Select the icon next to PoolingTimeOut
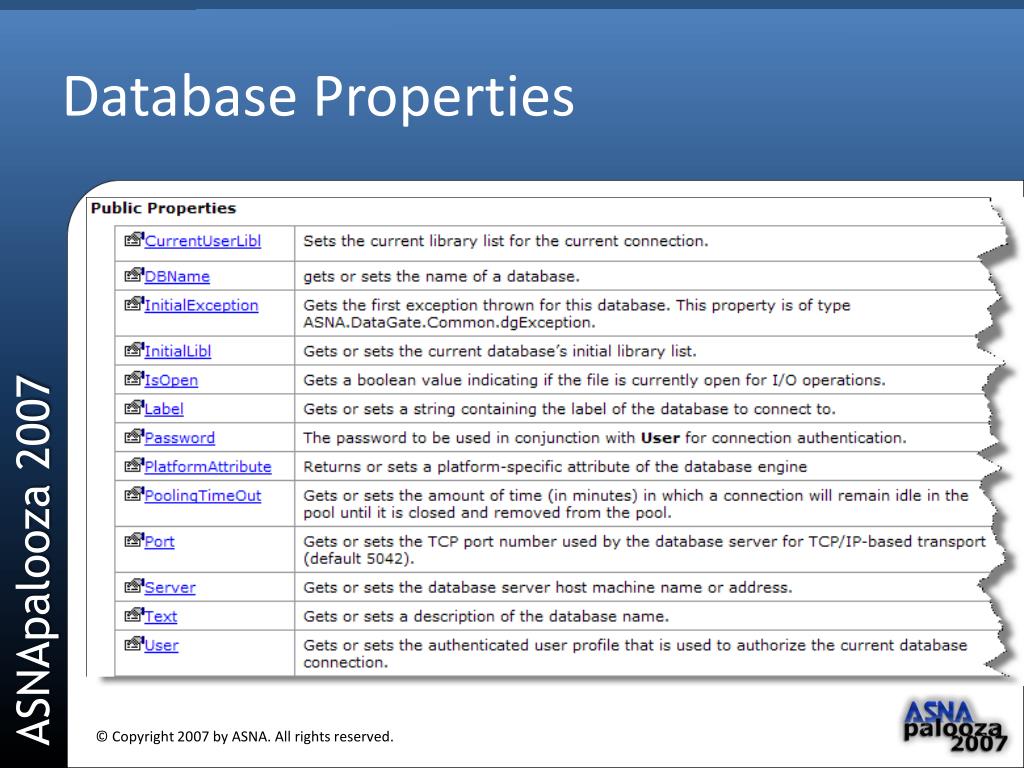1024x768 pixels. (134, 494)
